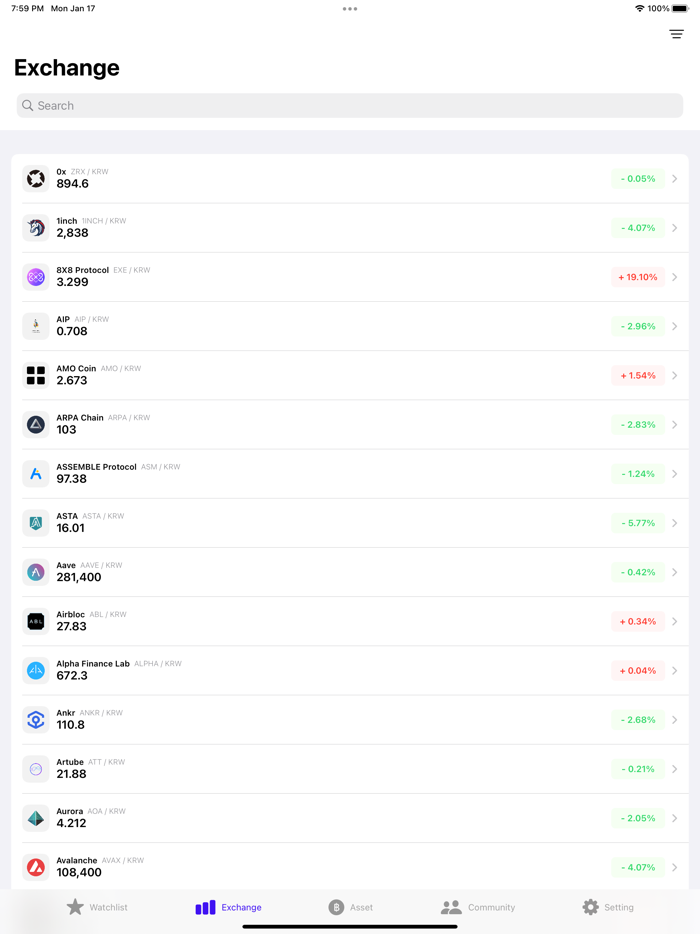Tap the 0x coin logo
This screenshot has height=934, width=700.
36,178
